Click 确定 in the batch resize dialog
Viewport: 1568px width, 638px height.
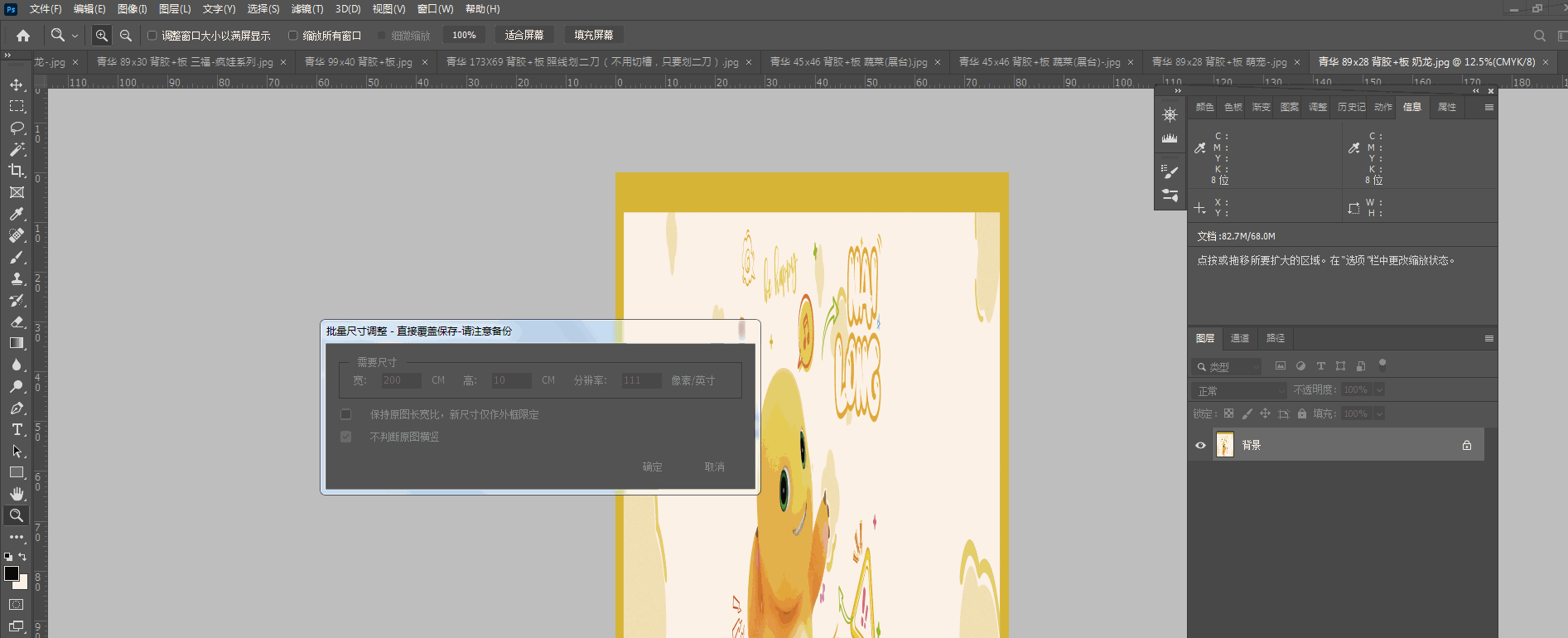tap(653, 466)
